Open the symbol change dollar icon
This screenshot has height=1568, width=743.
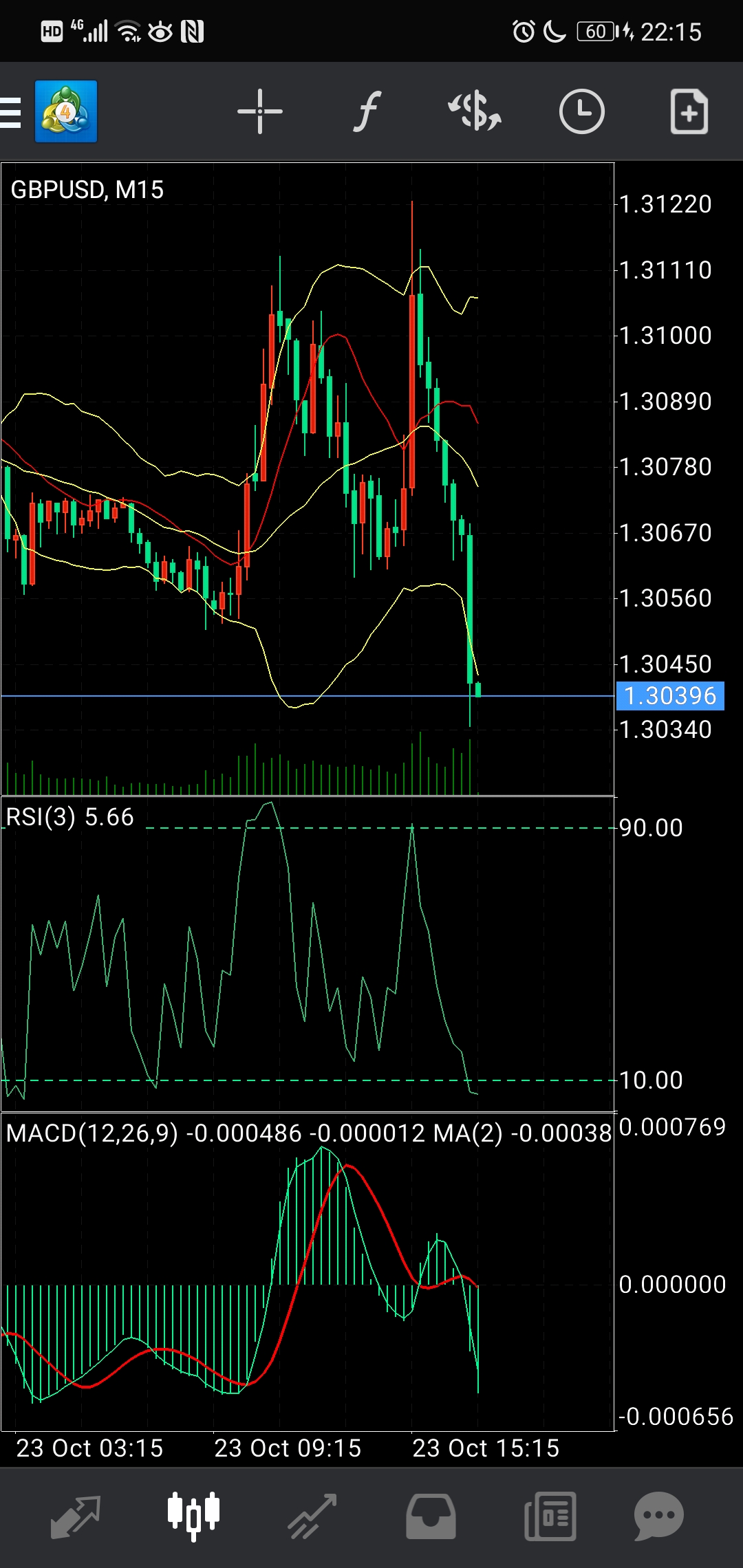click(x=475, y=111)
